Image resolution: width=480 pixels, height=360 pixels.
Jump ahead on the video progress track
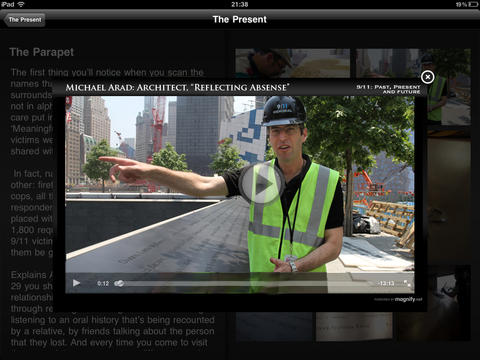(x=247, y=283)
